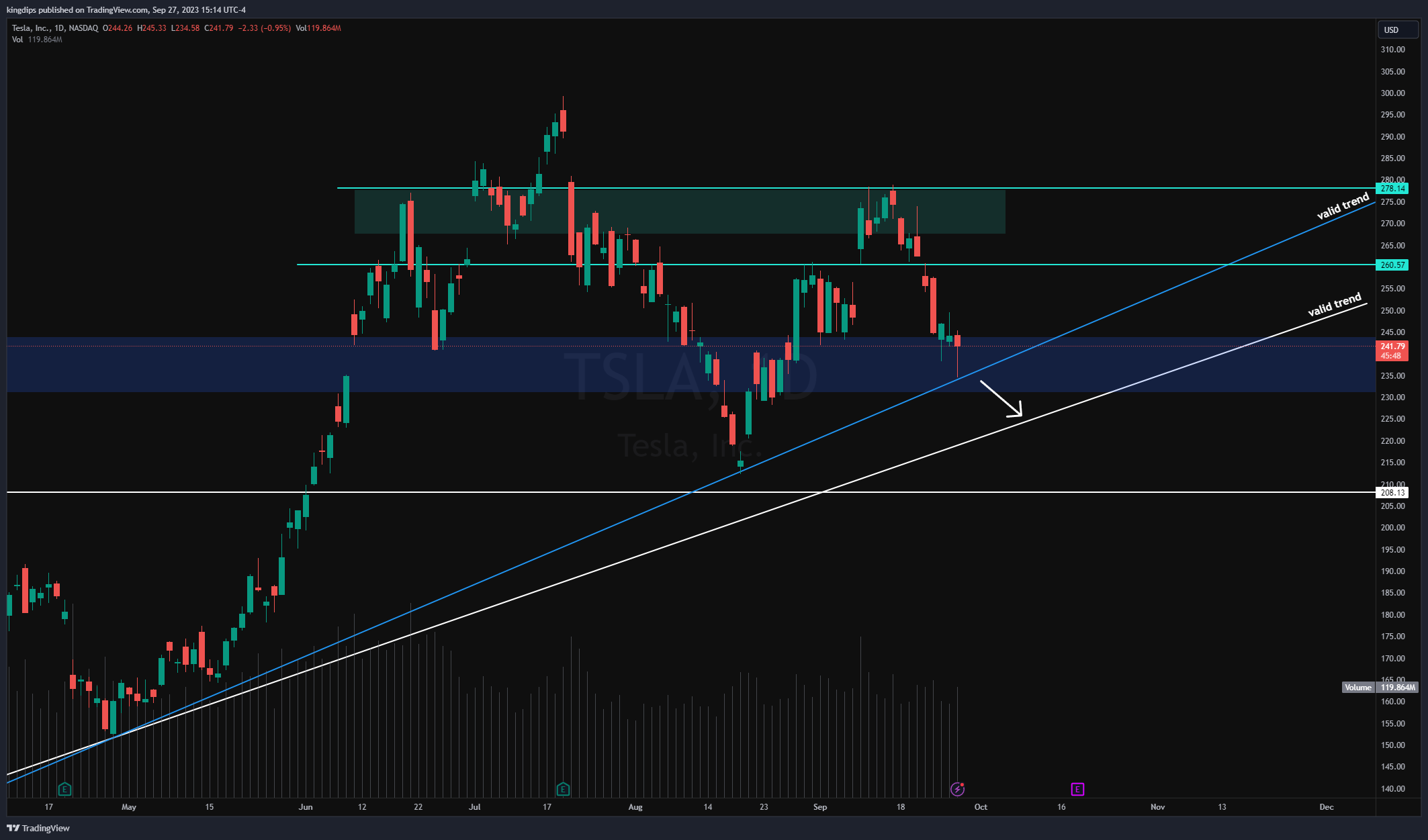The height and width of the screenshot is (840, 1428).
Task: Click the Tesla, Inc., 1D, NASDAQ symbol title
Action: (x=55, y=28)
